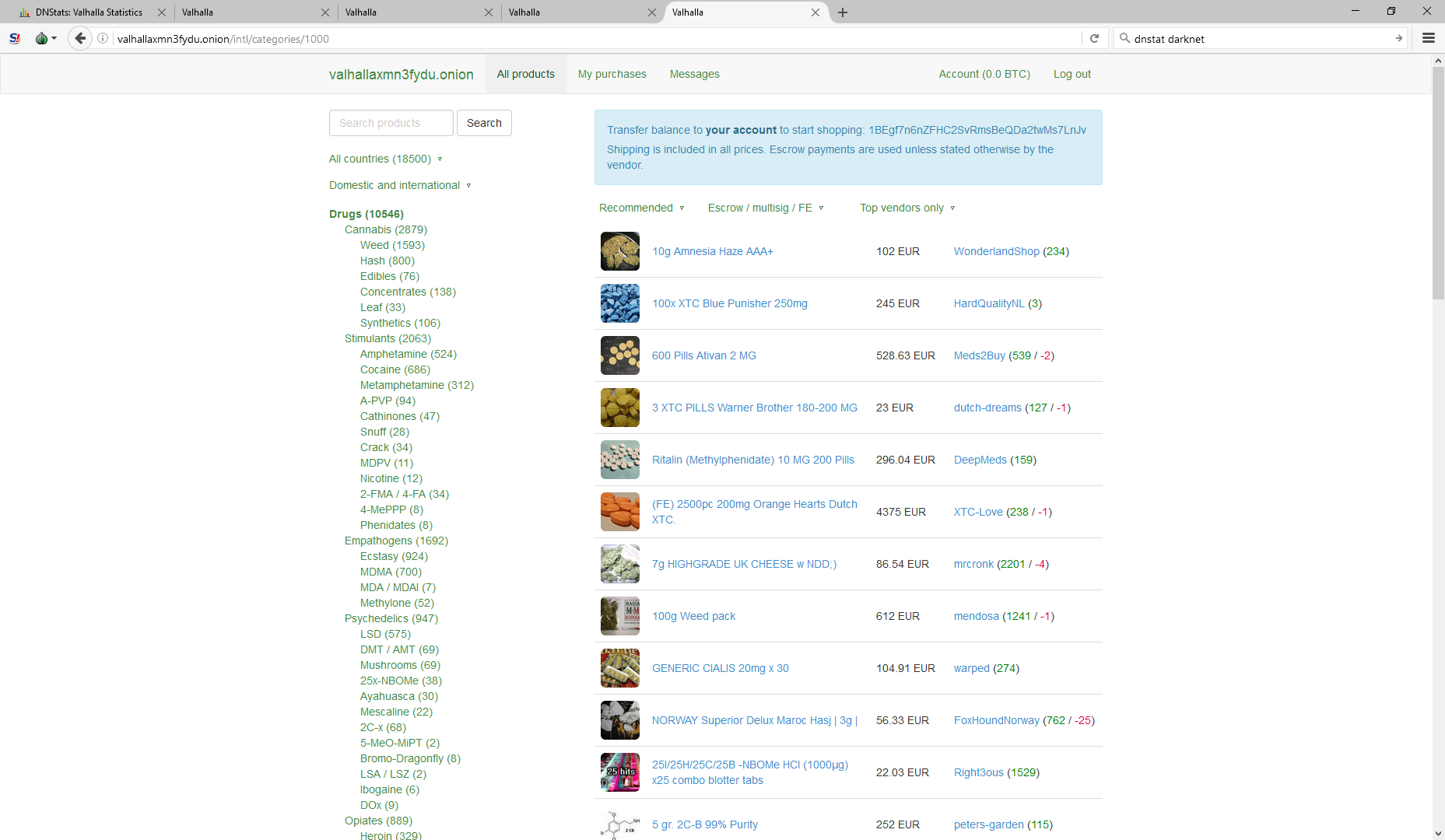Viewport: 1445px width, 840px height.
Task: Open Opiates (889) category
Action: tap(378, 821)
